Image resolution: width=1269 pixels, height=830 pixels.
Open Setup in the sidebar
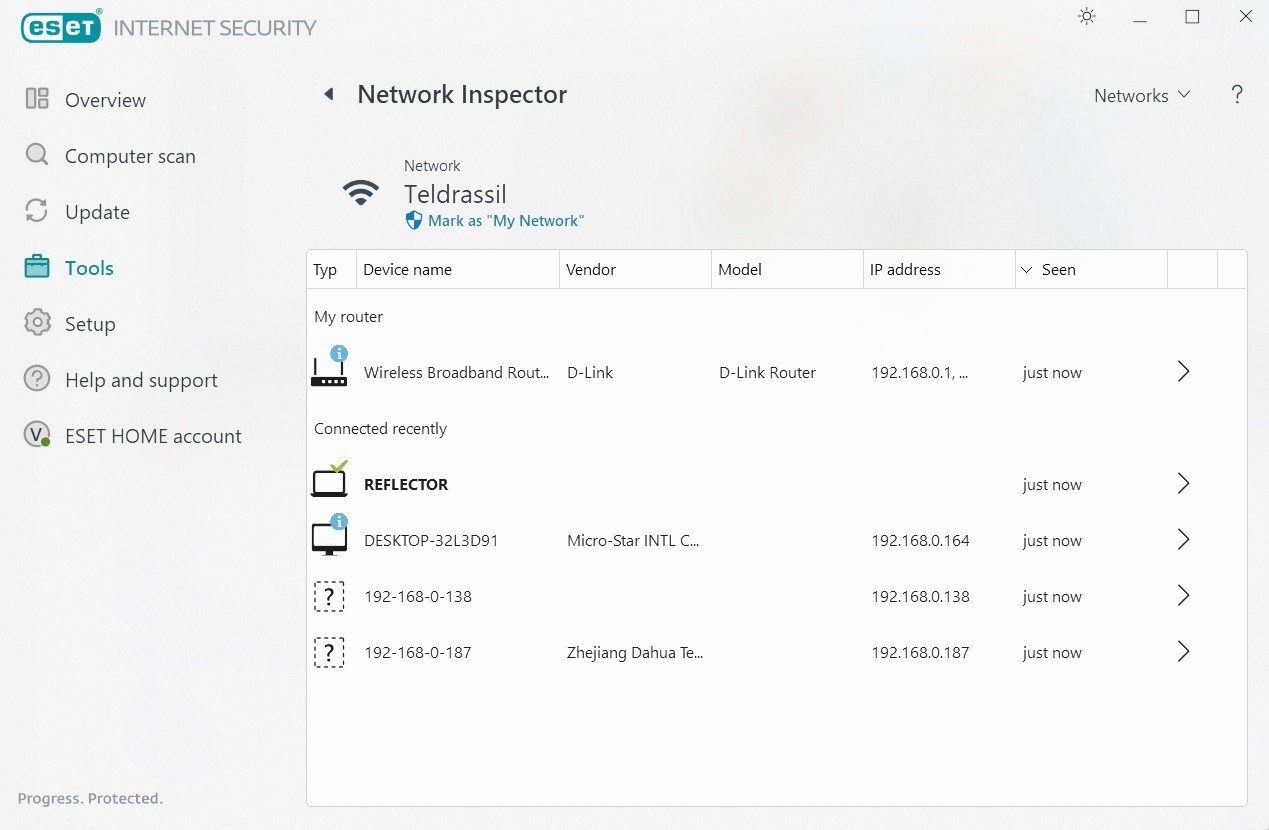coord(90,324)
